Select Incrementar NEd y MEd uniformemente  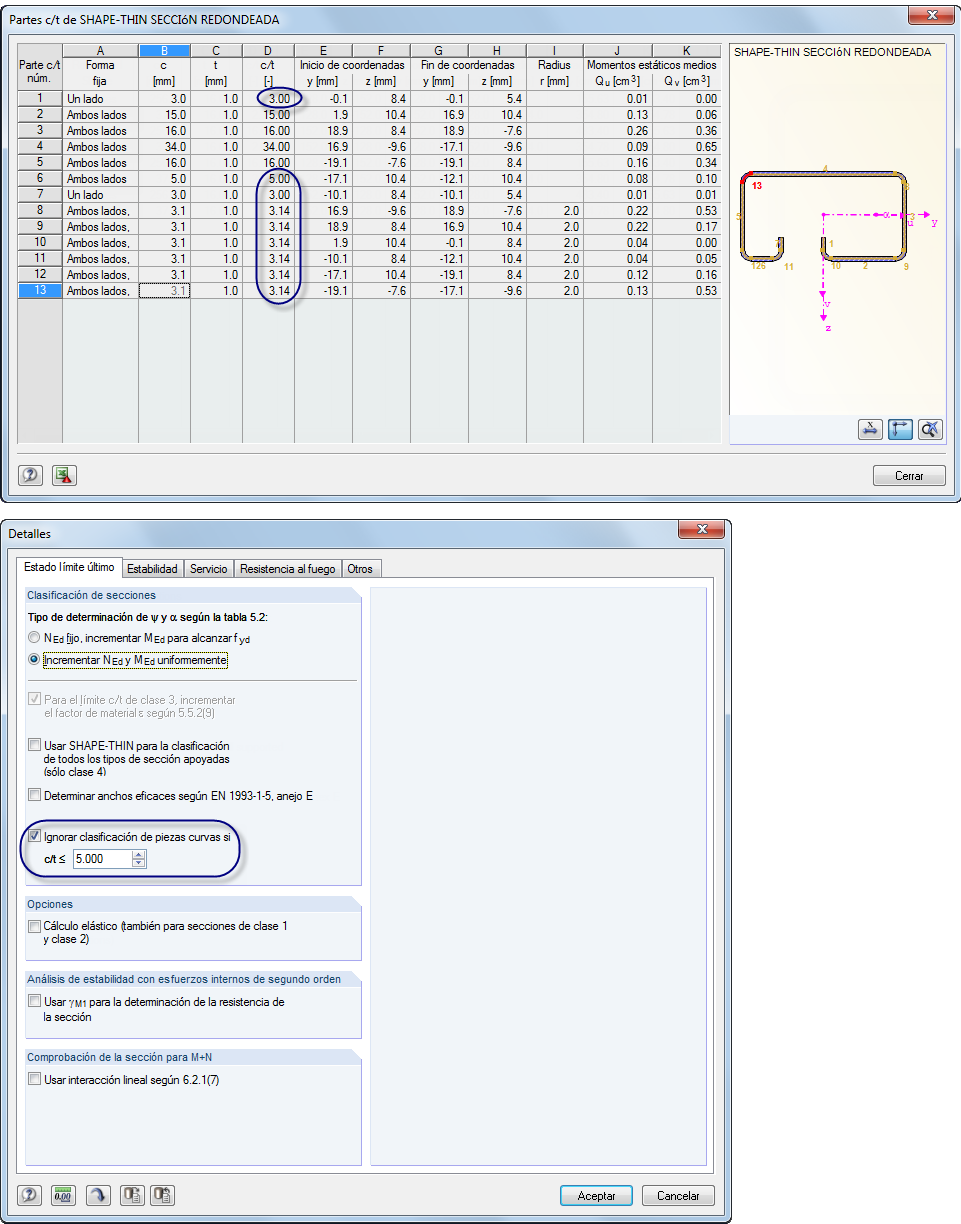click(x=35, y=660)
